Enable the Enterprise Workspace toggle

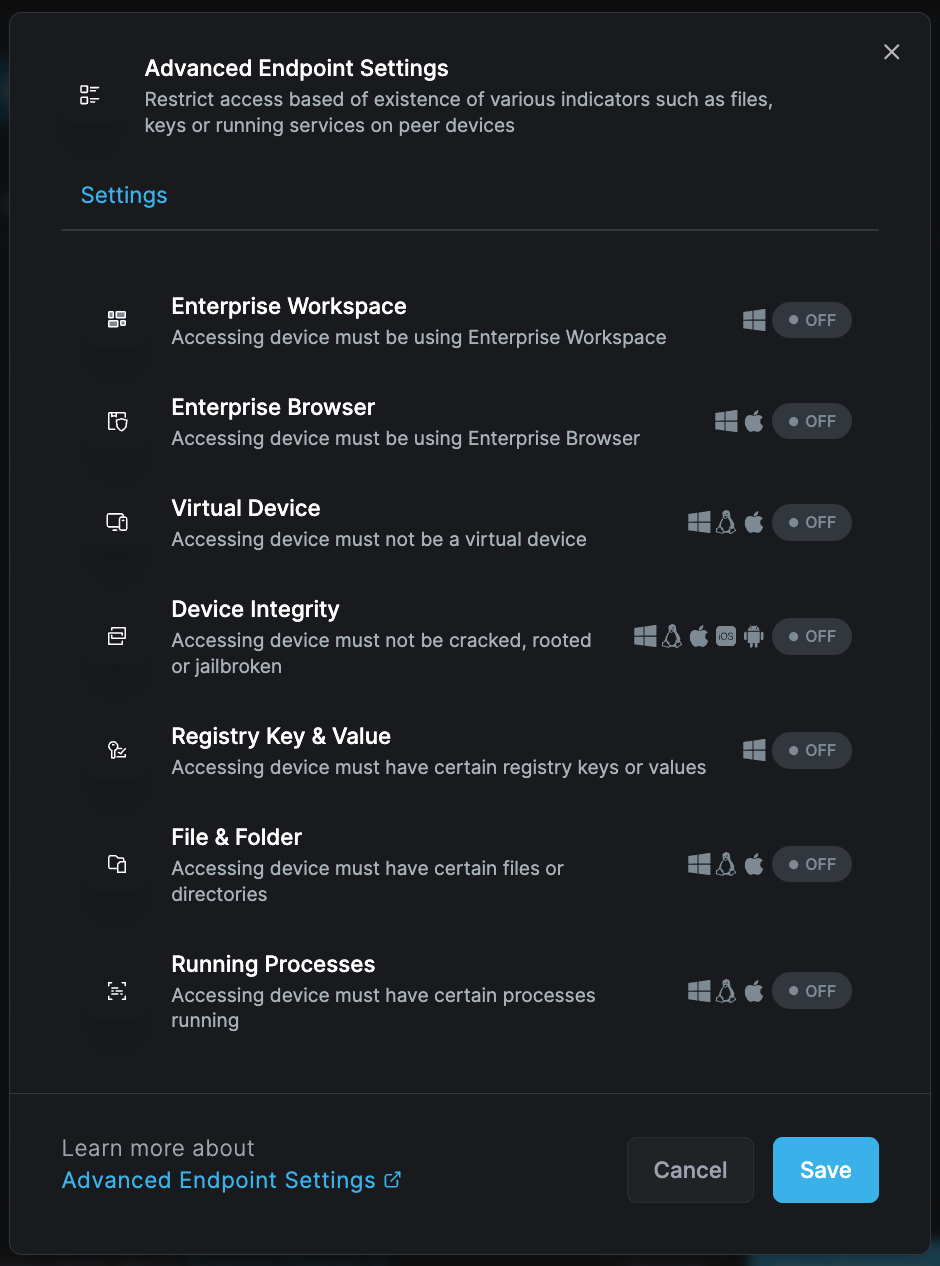(x=811, y=320)
